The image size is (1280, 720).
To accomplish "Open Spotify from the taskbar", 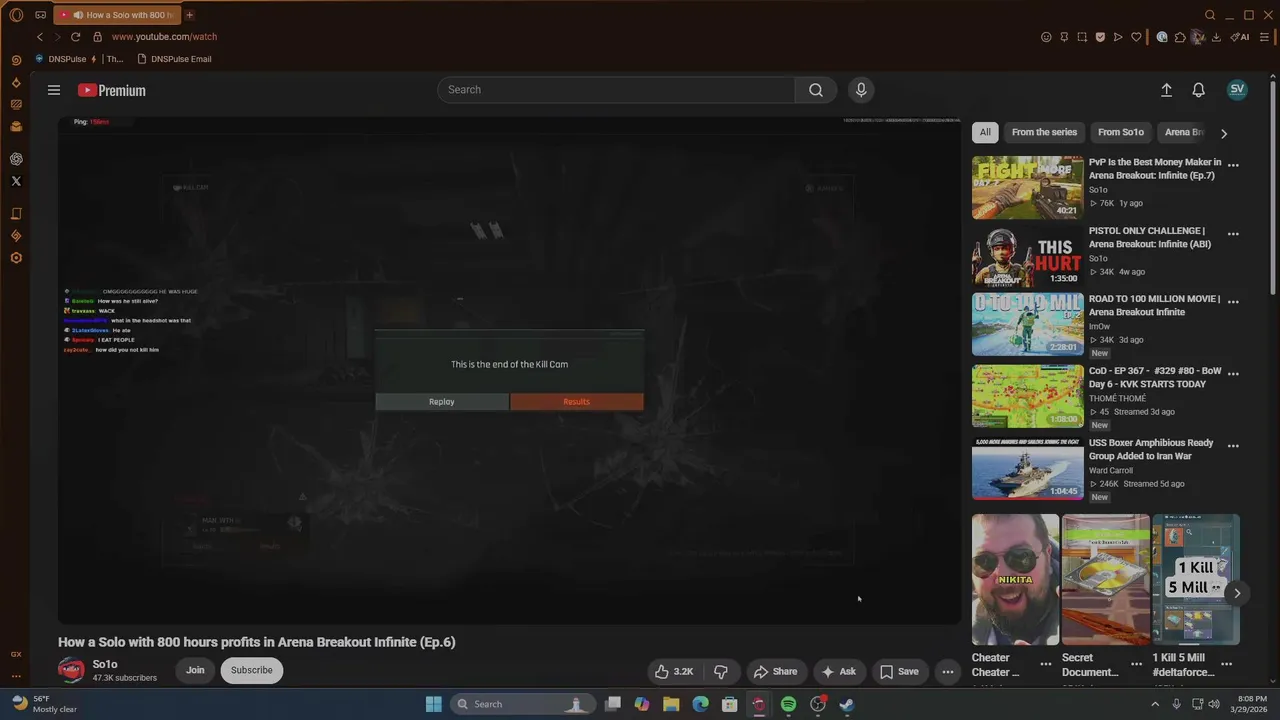I will [788, 704].
